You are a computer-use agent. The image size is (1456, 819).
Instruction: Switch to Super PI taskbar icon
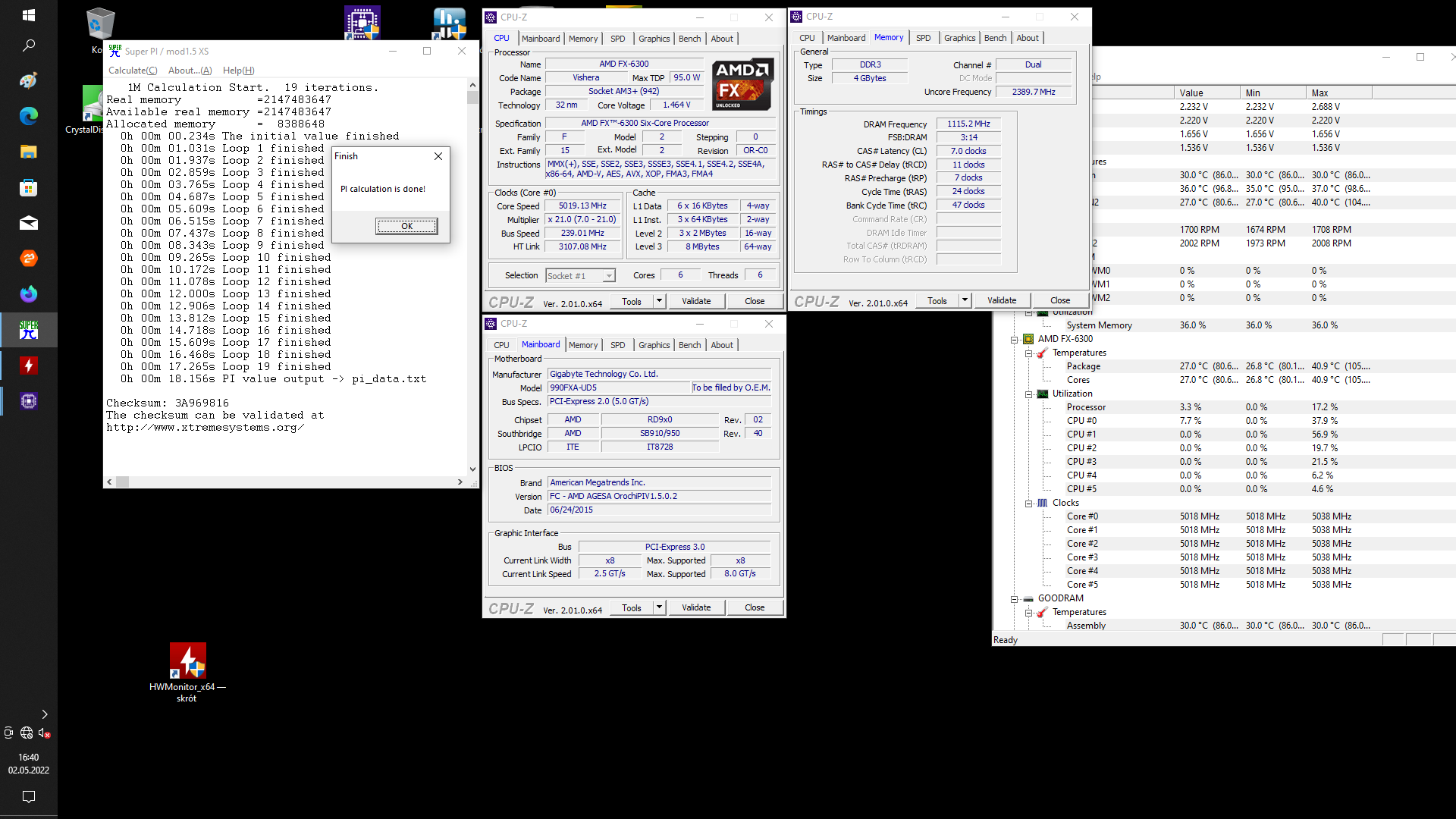pos(28,330)
